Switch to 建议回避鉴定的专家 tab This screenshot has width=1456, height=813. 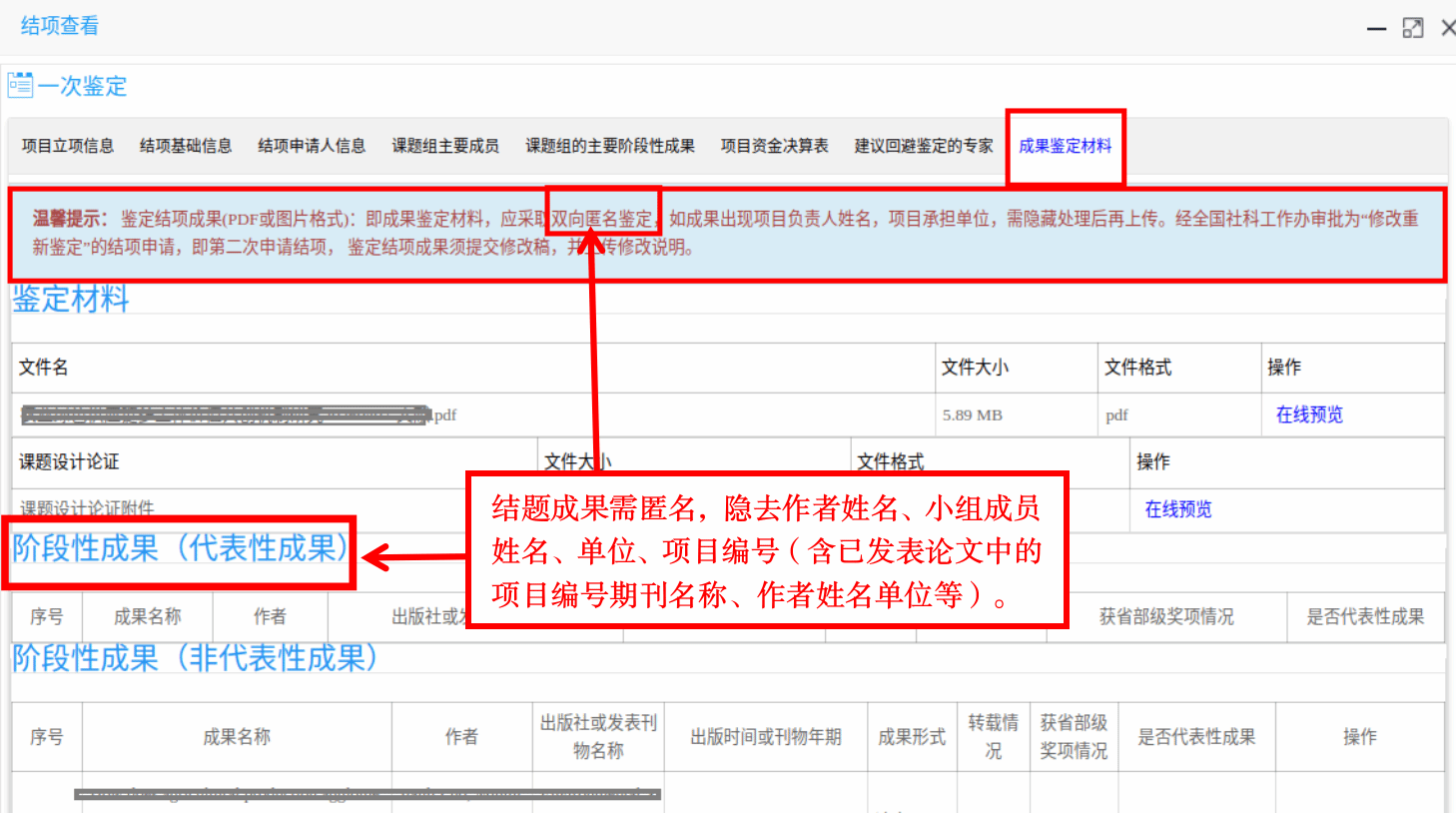924,146
